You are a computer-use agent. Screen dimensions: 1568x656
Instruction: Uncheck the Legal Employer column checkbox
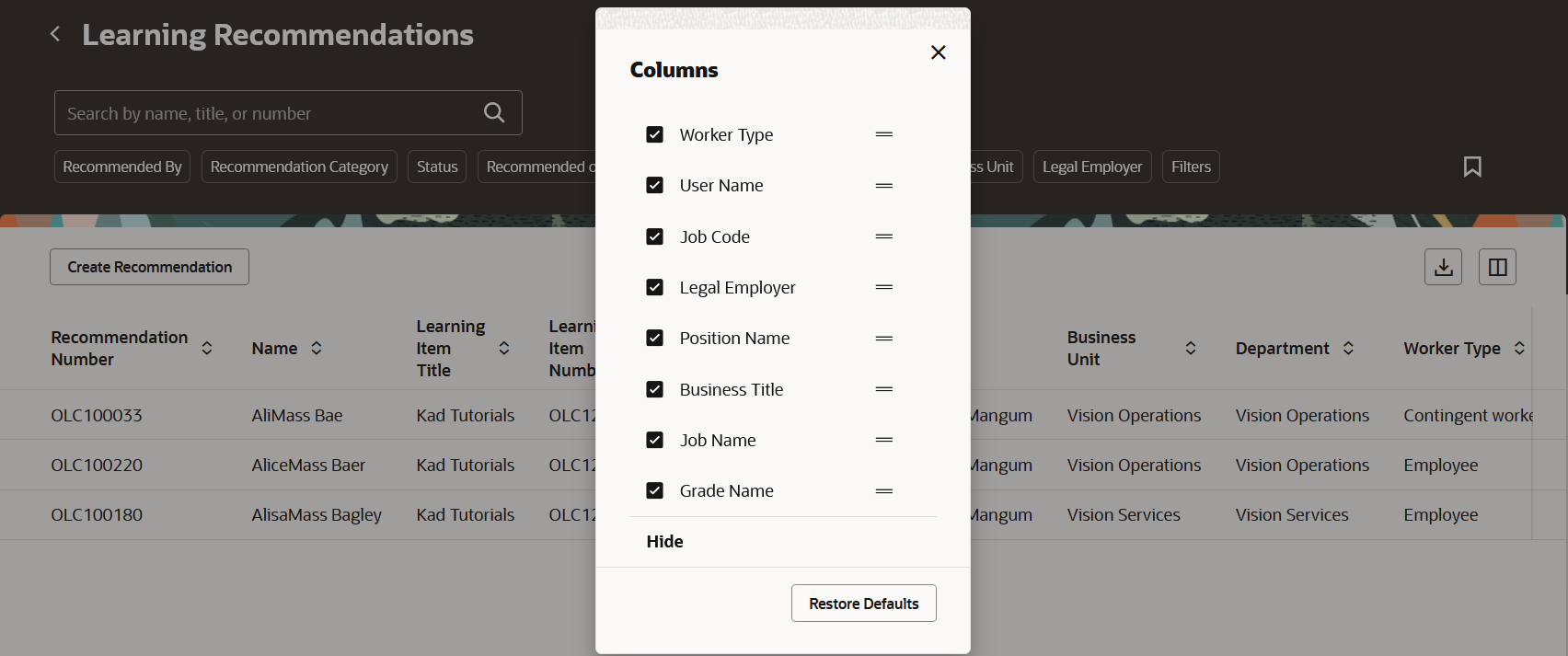[x=655, y=287]
